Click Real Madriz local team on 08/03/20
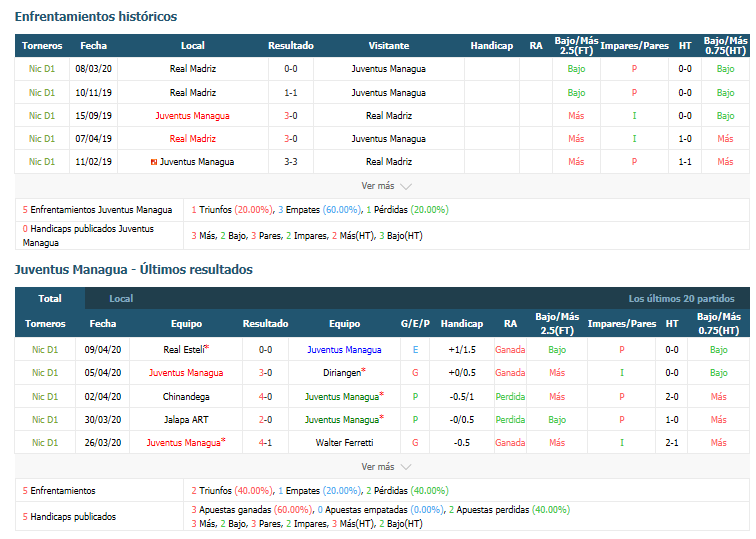This screenshot has height=539, width=756. tap(193, 69)
